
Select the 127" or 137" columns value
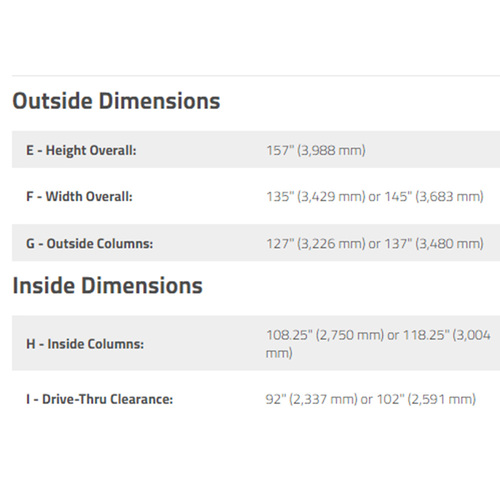tap(375, 243)
